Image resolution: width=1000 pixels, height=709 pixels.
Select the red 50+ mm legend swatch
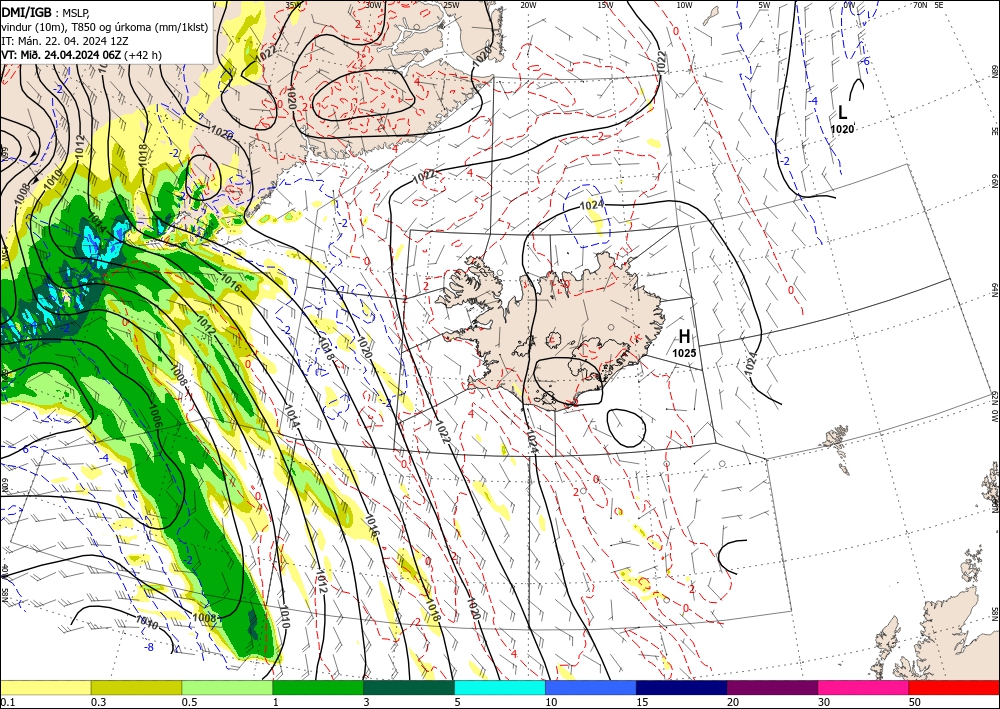tap(954, 687)
